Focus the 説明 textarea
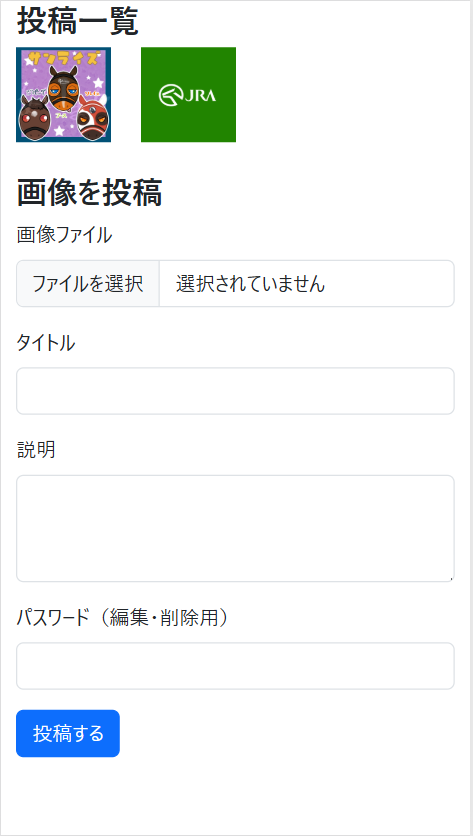Screen dimensions: 473x836 (235, 528)
